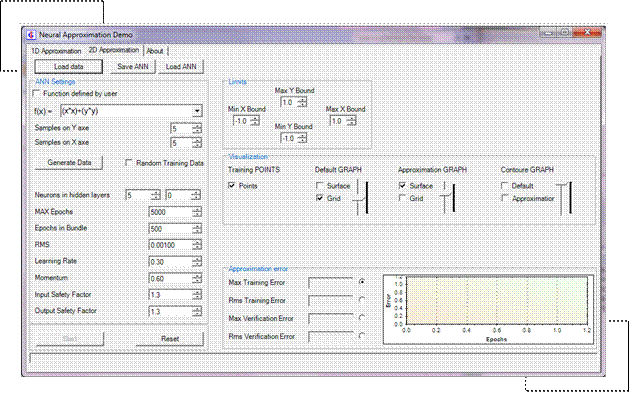Select the 2D Approximation tab

point(114,50)
